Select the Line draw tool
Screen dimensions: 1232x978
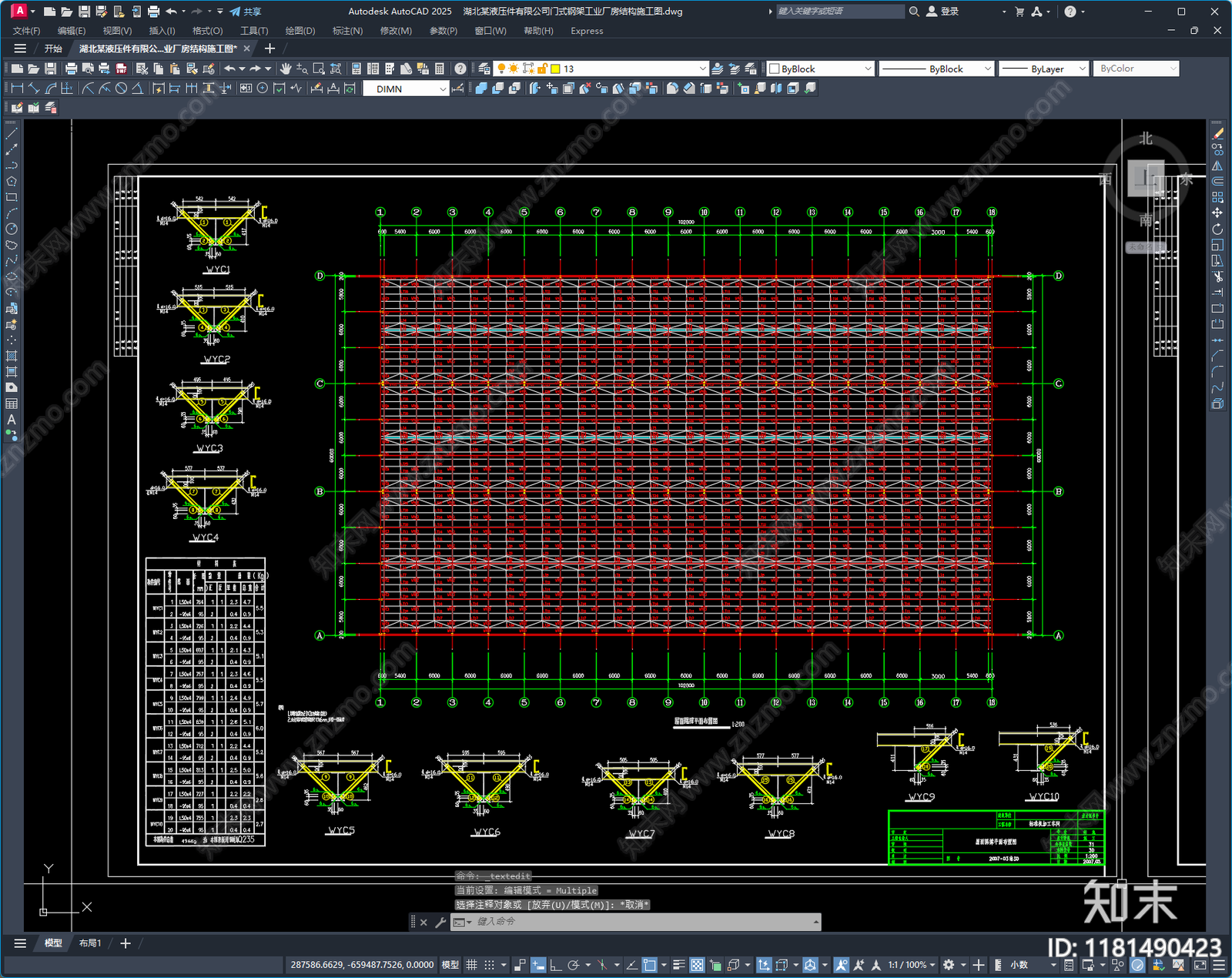click(12, 133)
